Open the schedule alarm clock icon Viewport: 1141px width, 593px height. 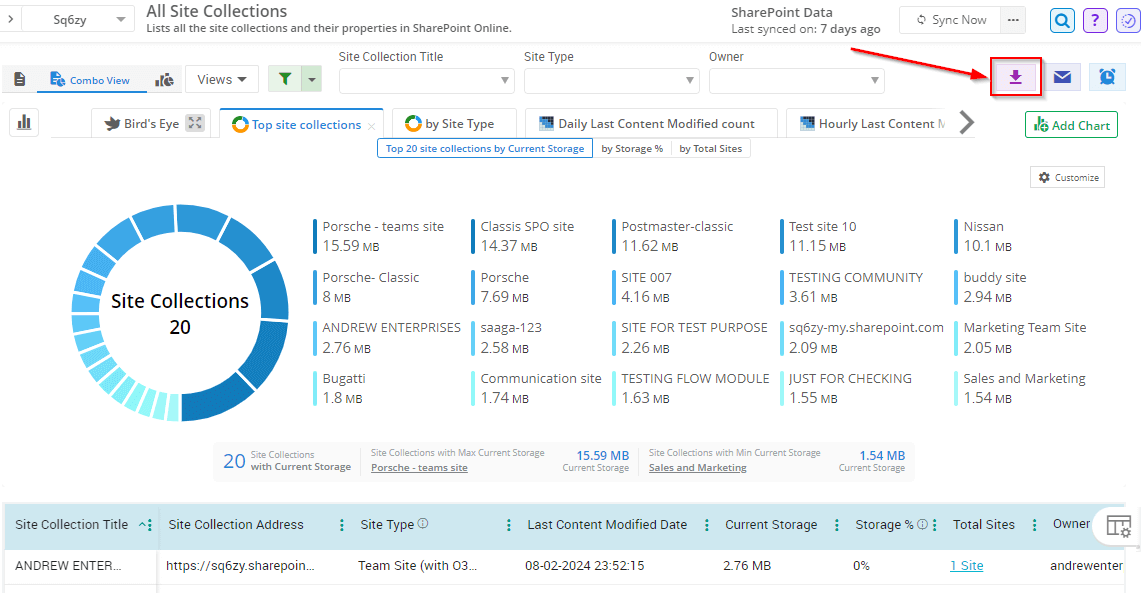pos(1107,77)
